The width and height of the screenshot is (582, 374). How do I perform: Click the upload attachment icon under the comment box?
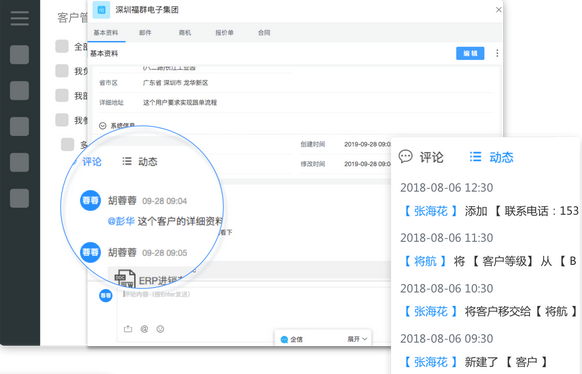tap(128, 329)
